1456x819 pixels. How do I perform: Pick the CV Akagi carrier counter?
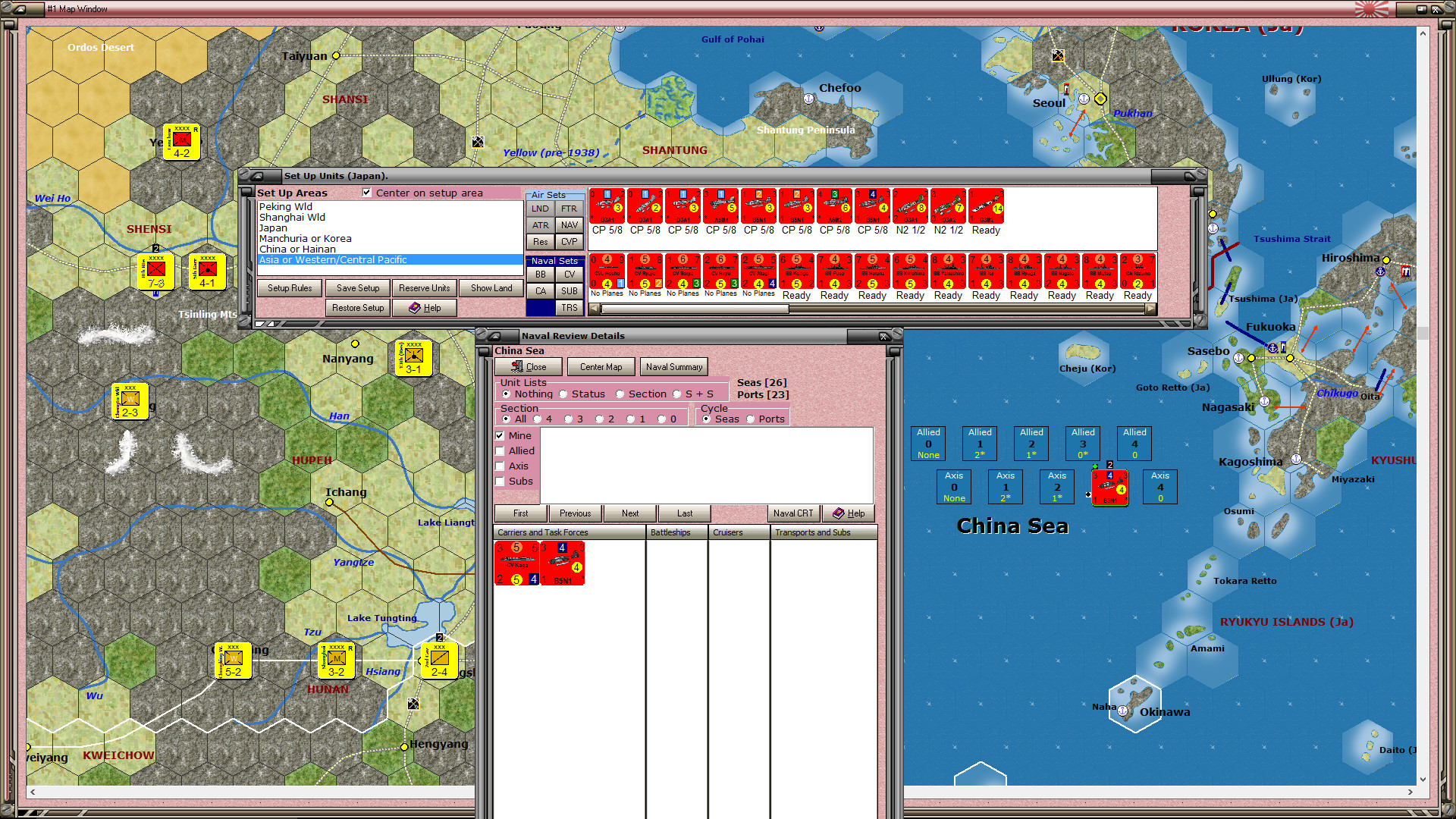[758, 271]
